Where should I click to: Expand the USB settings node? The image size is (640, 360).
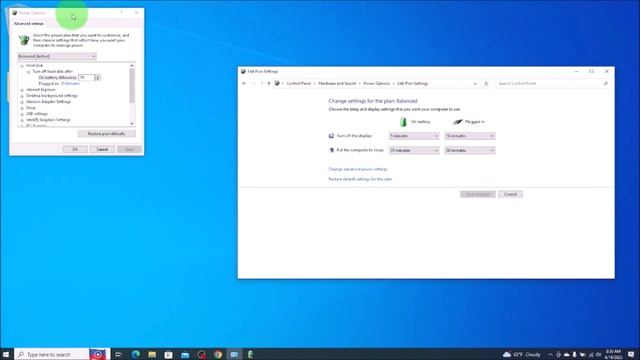22,114
